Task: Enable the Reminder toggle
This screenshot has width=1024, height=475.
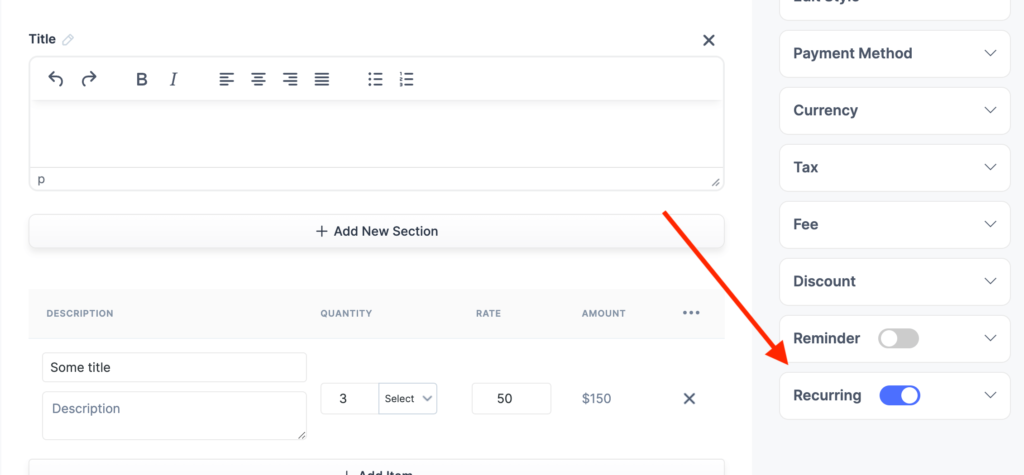Action: pyautogui.click(x=899, y=338)
